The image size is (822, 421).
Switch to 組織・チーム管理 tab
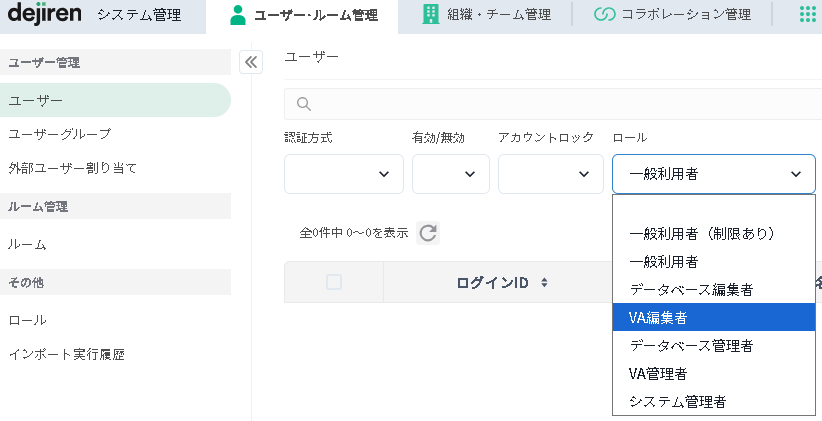tap(485, 14)
